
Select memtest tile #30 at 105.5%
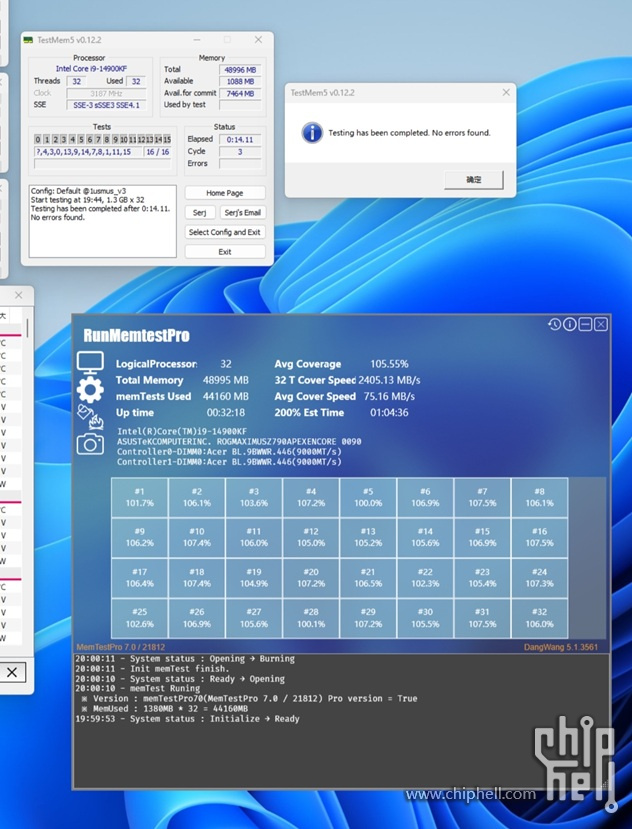(425, 618)
